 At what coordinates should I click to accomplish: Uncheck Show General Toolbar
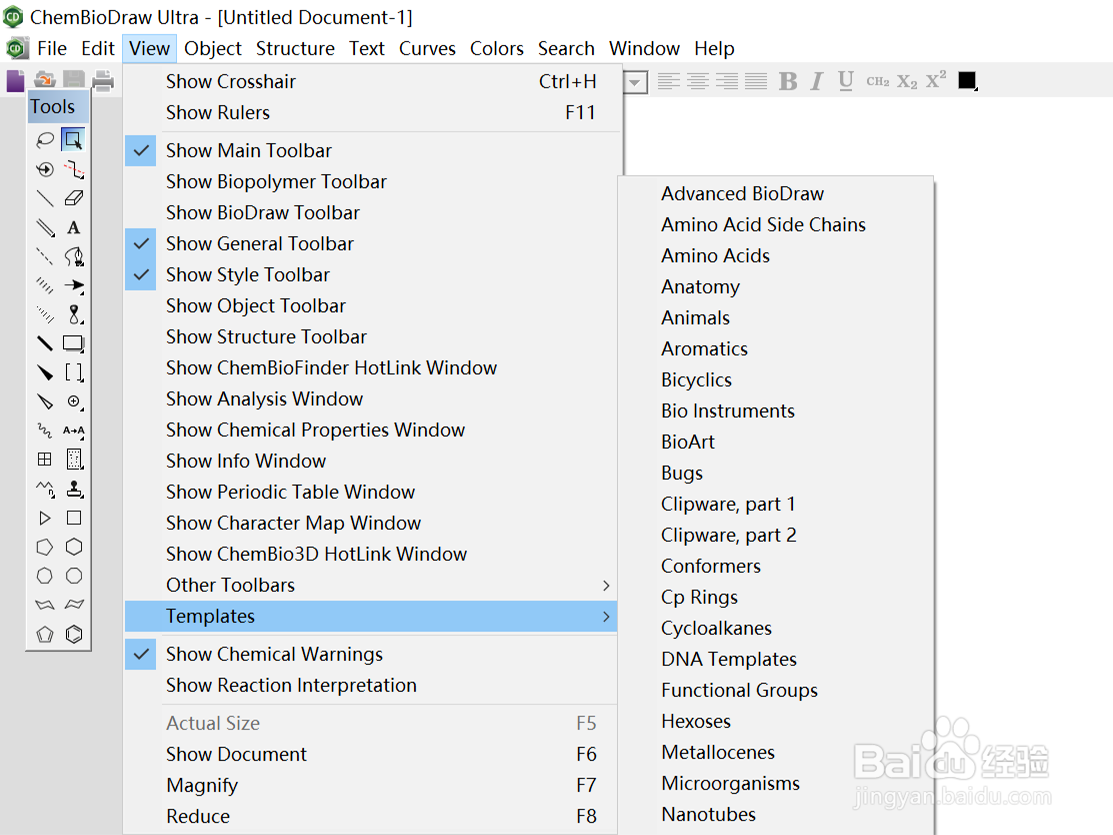(x=373, y=244)
